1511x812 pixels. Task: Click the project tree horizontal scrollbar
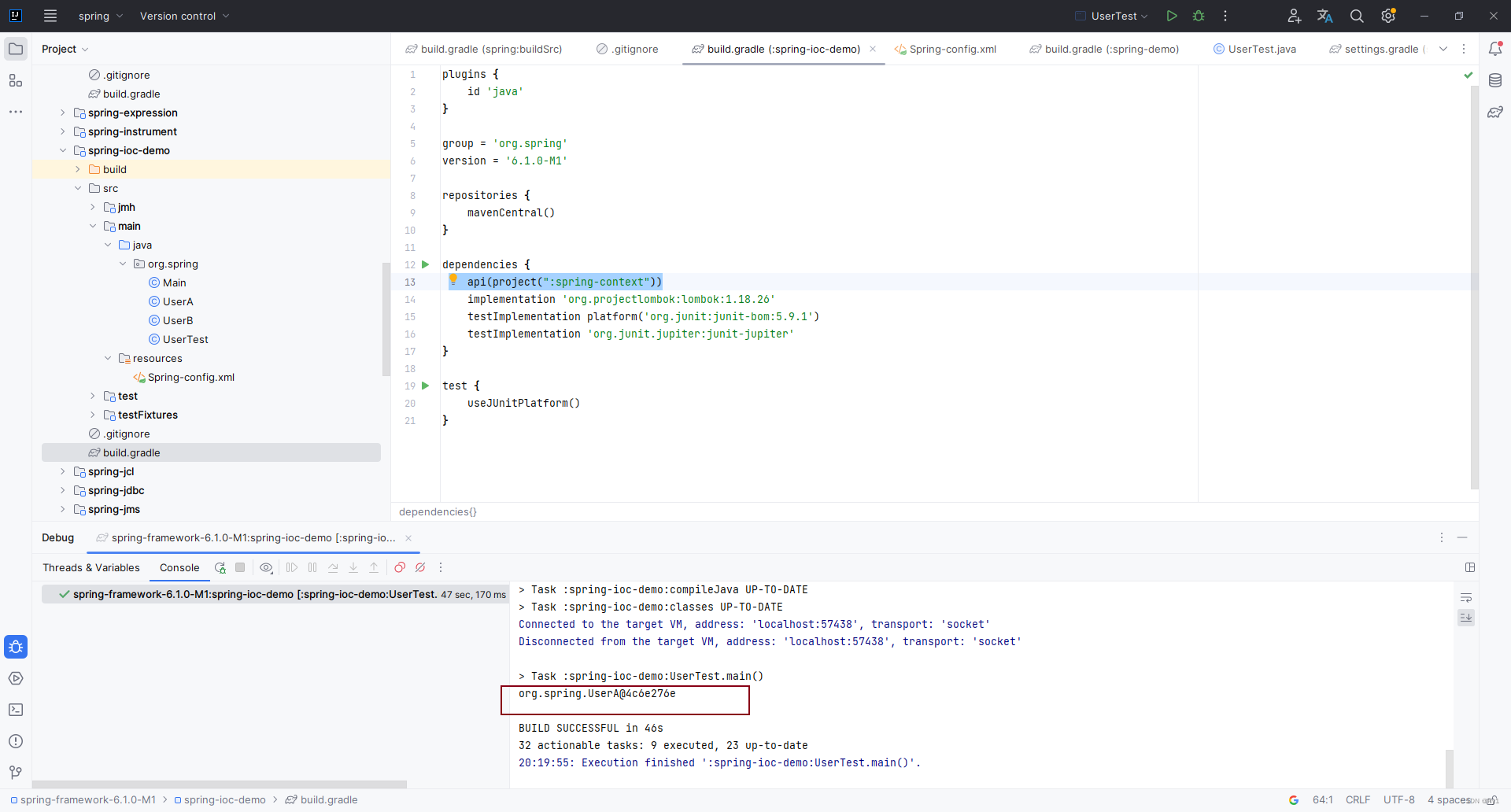[x=220, y=784]
